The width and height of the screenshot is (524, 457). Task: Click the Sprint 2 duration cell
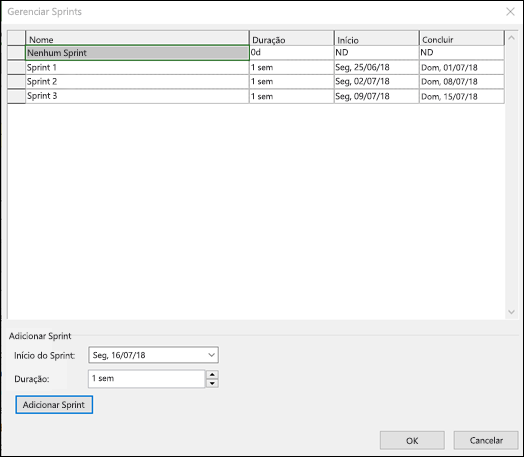tap(291, 82)
